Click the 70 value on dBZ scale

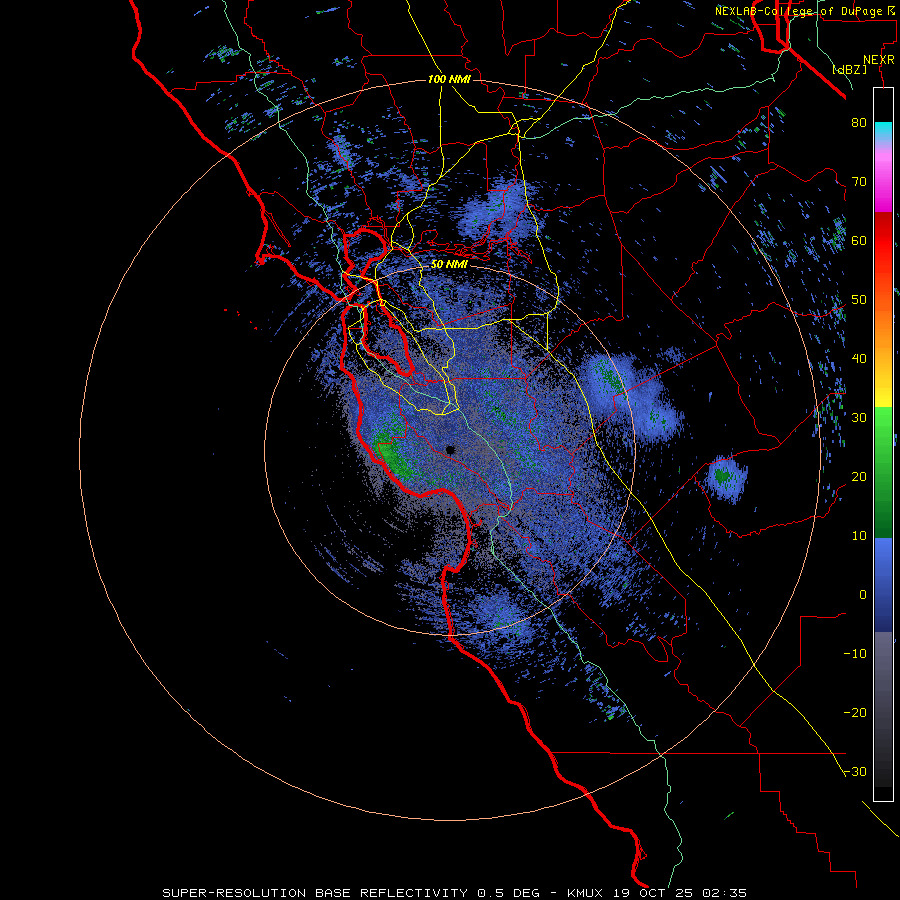pos(859,181)
